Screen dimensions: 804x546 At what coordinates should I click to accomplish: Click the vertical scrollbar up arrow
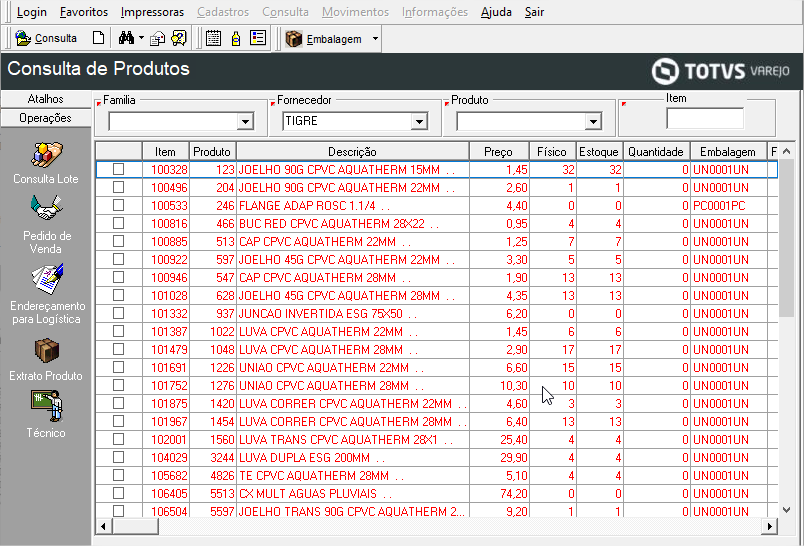[x=786, y=151]
